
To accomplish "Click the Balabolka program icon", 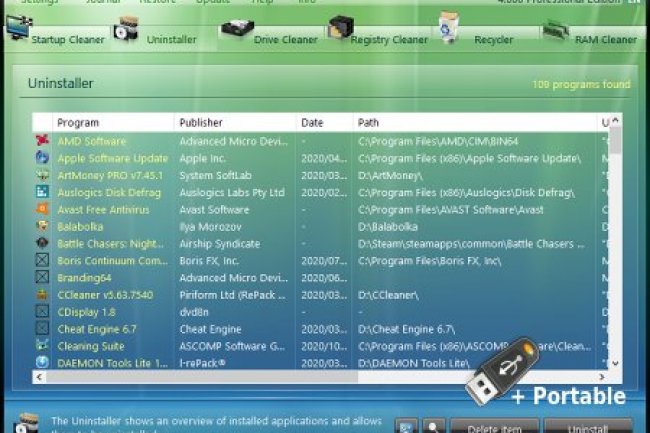I will click(x=42, y=226).
